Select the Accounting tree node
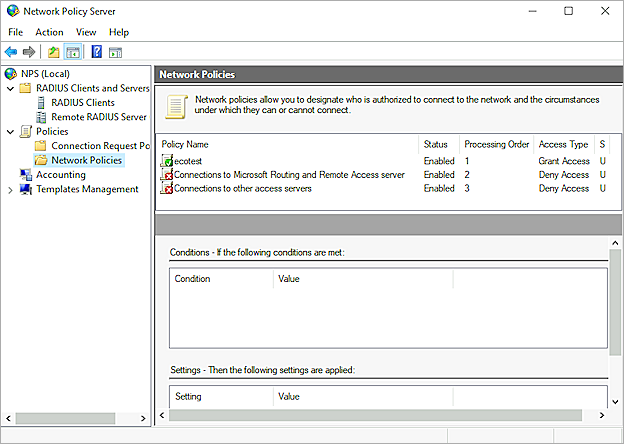 (x=60, y=175)
